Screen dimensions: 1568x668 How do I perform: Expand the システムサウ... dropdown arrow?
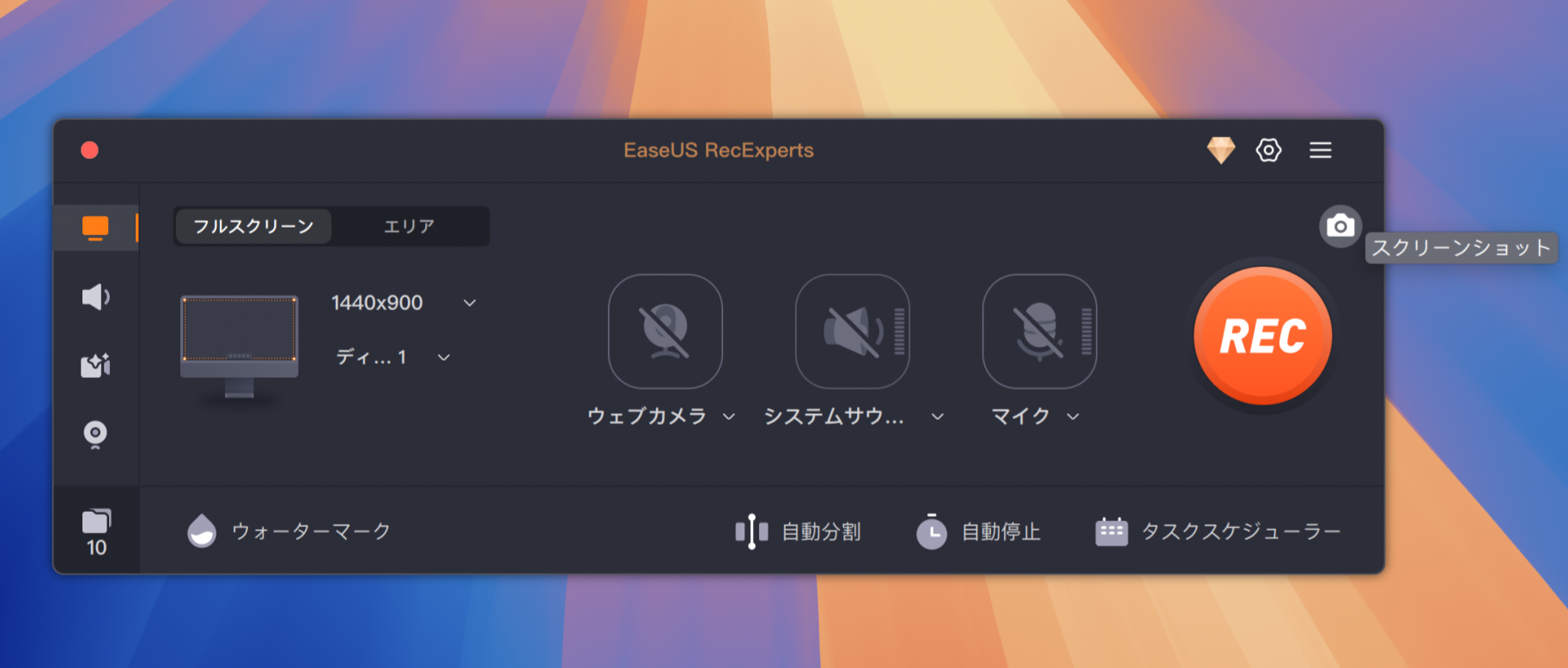938,416
